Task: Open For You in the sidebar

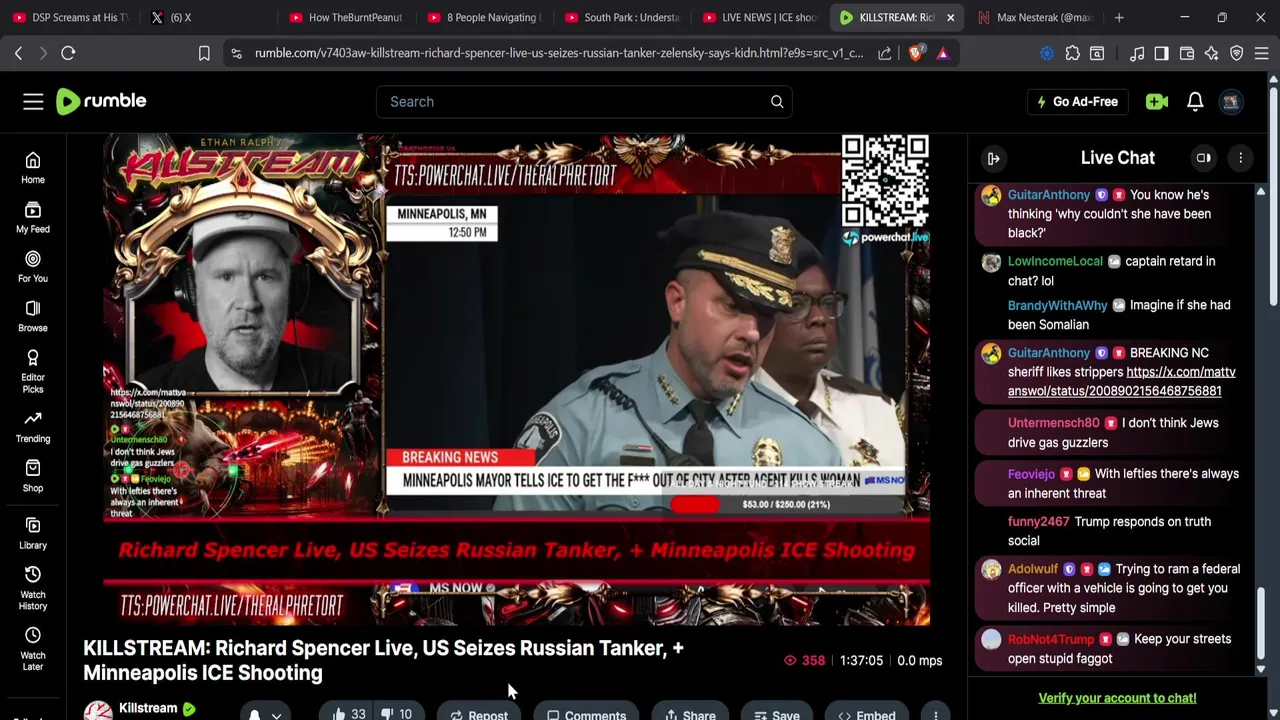Action: point(33,267)
